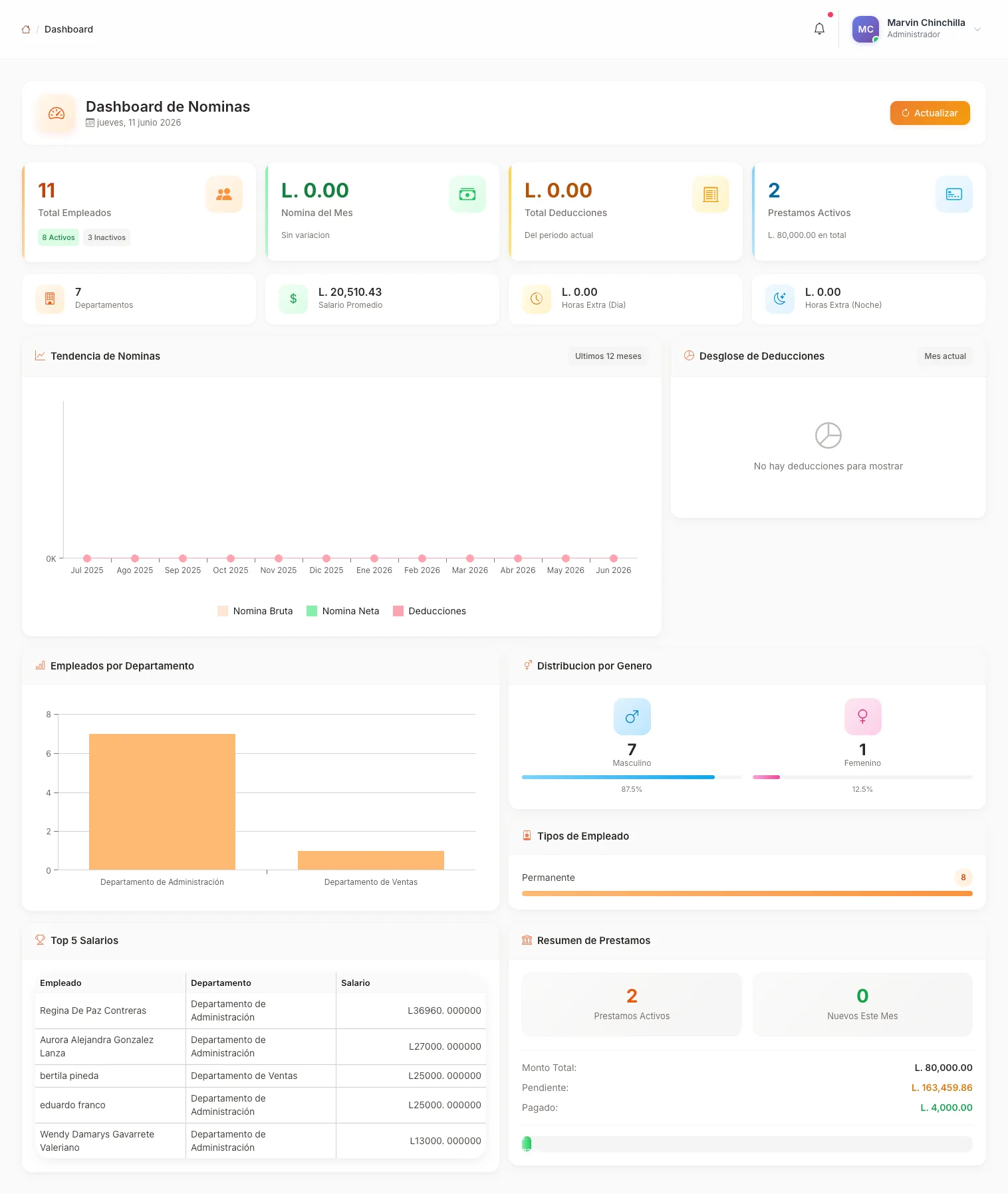Viewport: 1008px width, 1194px height.
Task: Click the Femenino 12.5% progress bar
Action: coord(862,777)
